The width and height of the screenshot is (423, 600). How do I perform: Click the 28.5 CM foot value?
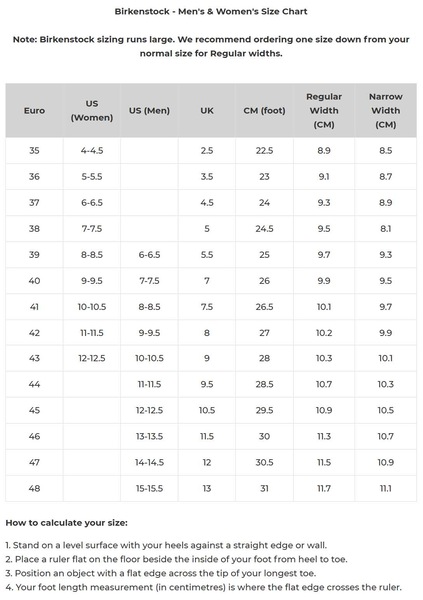pos(265,385)
